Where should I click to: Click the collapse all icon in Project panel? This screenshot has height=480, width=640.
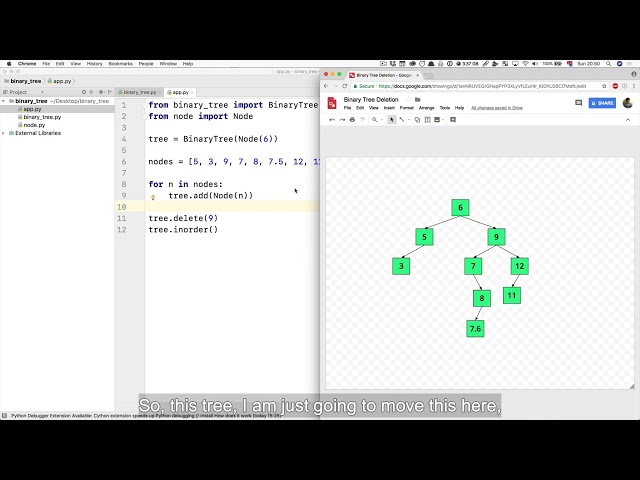pyautogui.click(x=91, y=92)
